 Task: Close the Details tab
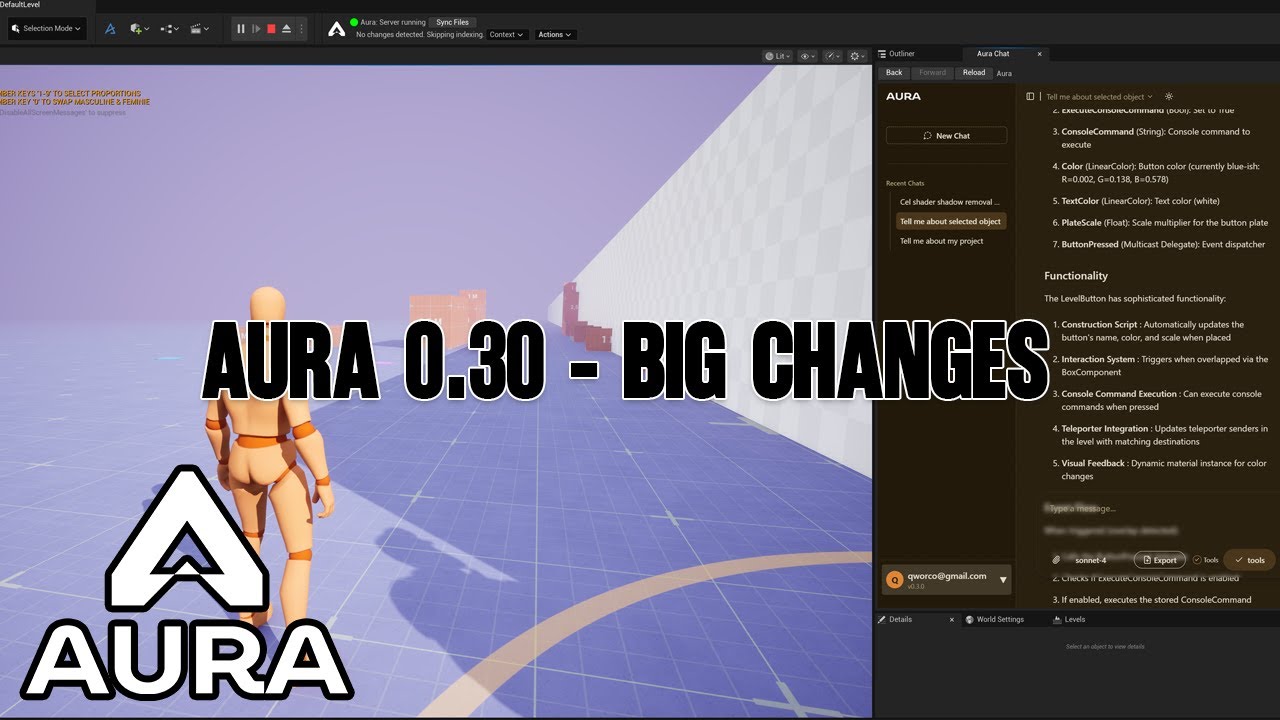tap(952, 619)
